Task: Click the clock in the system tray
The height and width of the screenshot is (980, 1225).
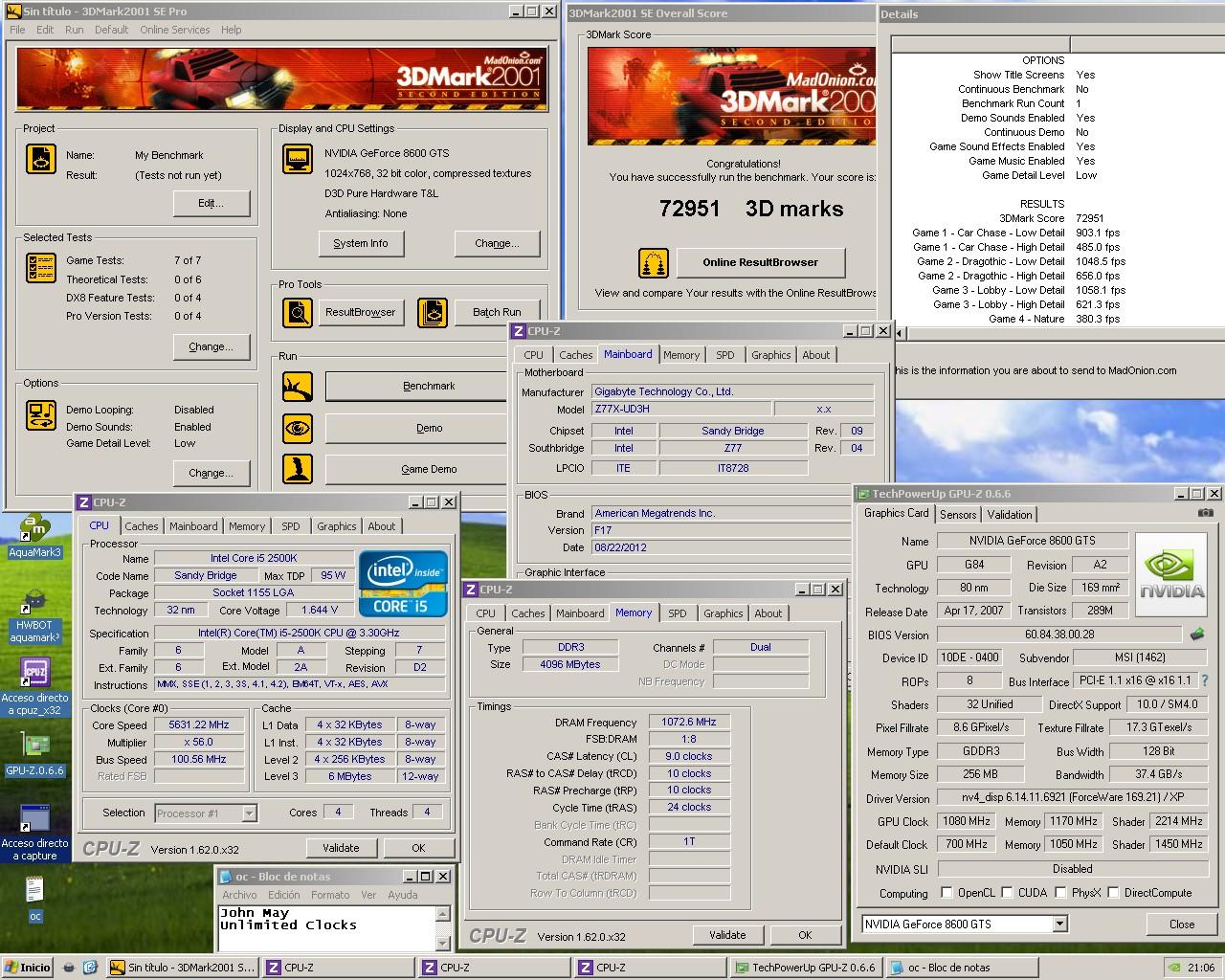Action: (x=1201, y=968)
